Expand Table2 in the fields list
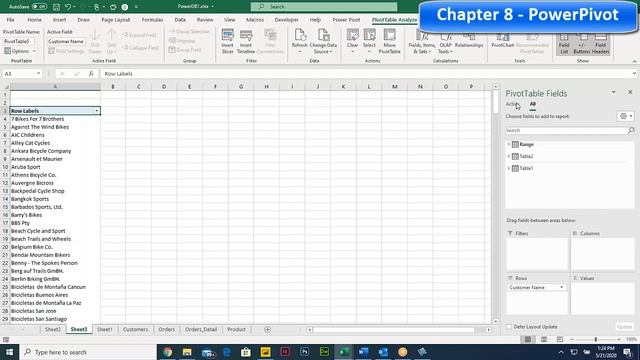Screen dimensions: 640x360 [509, 156]
